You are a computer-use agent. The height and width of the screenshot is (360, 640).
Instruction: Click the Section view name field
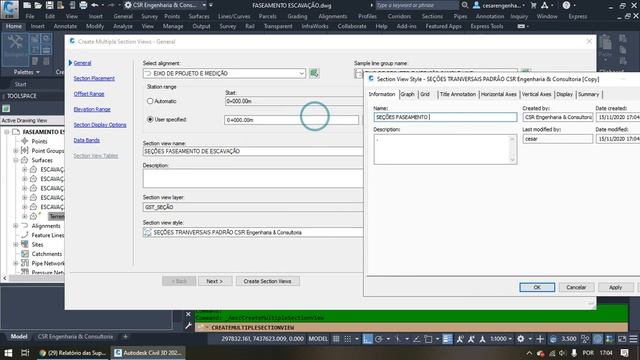click(253, 151)
